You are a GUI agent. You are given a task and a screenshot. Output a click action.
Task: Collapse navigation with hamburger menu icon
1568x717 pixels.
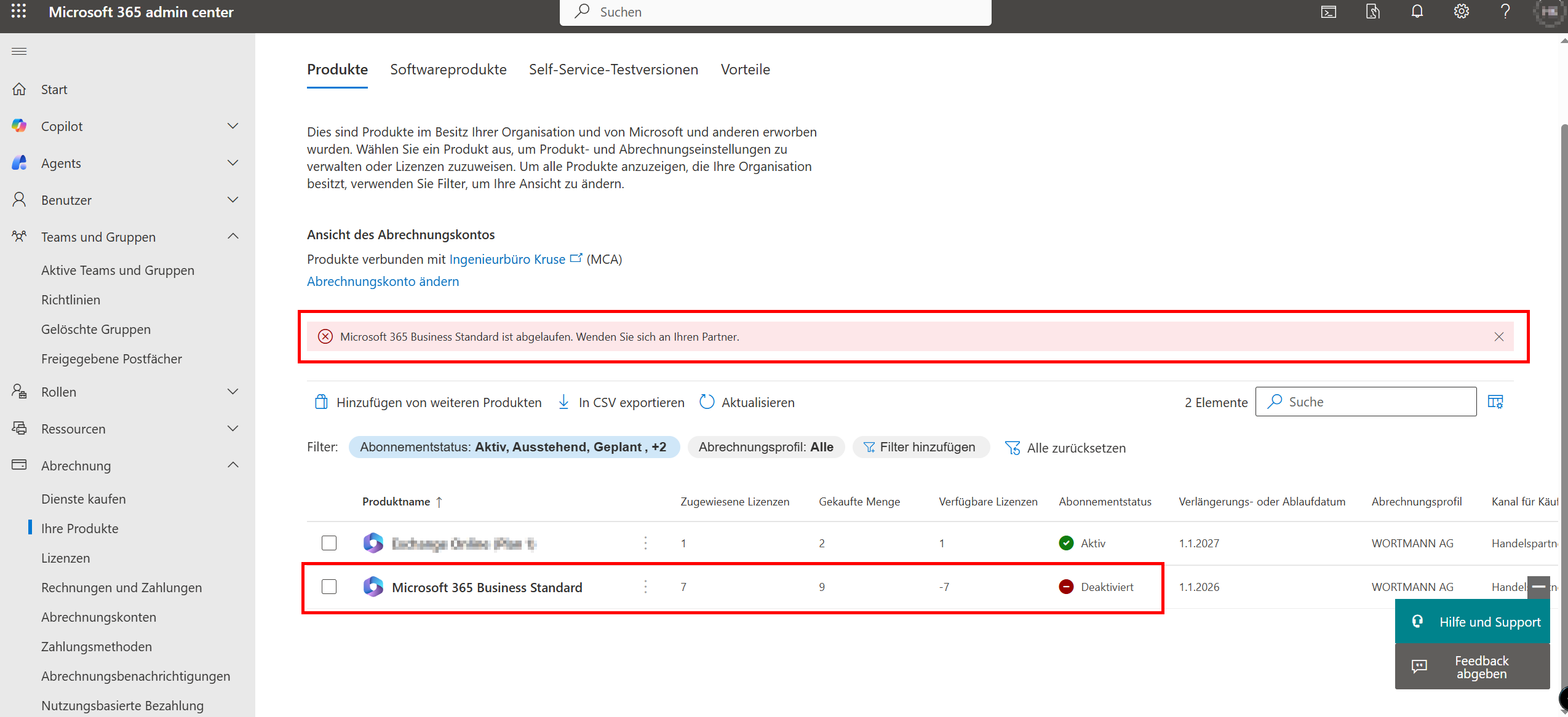(x=19, y=51)
